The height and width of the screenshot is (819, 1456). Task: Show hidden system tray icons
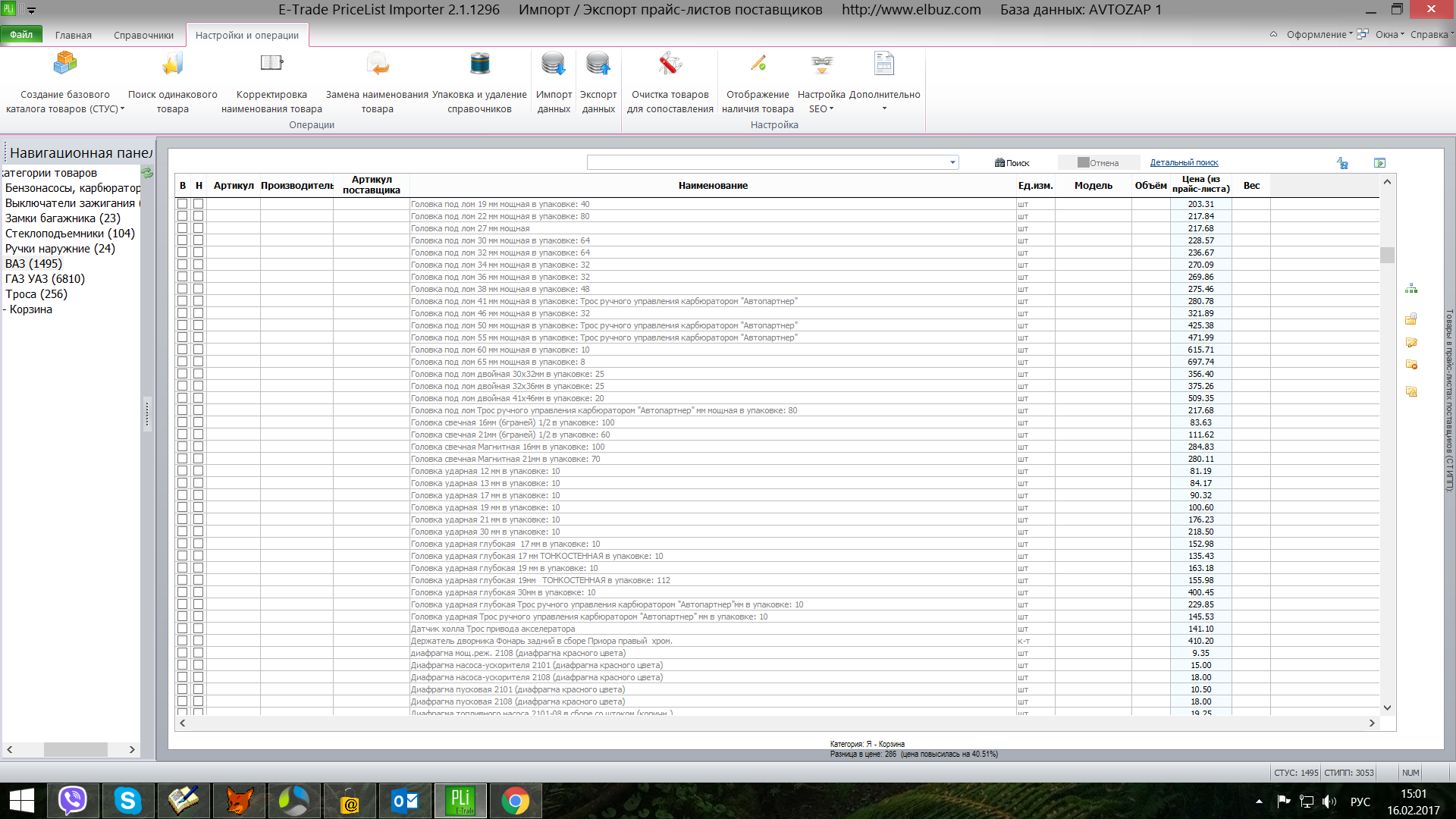[1259, 802]
